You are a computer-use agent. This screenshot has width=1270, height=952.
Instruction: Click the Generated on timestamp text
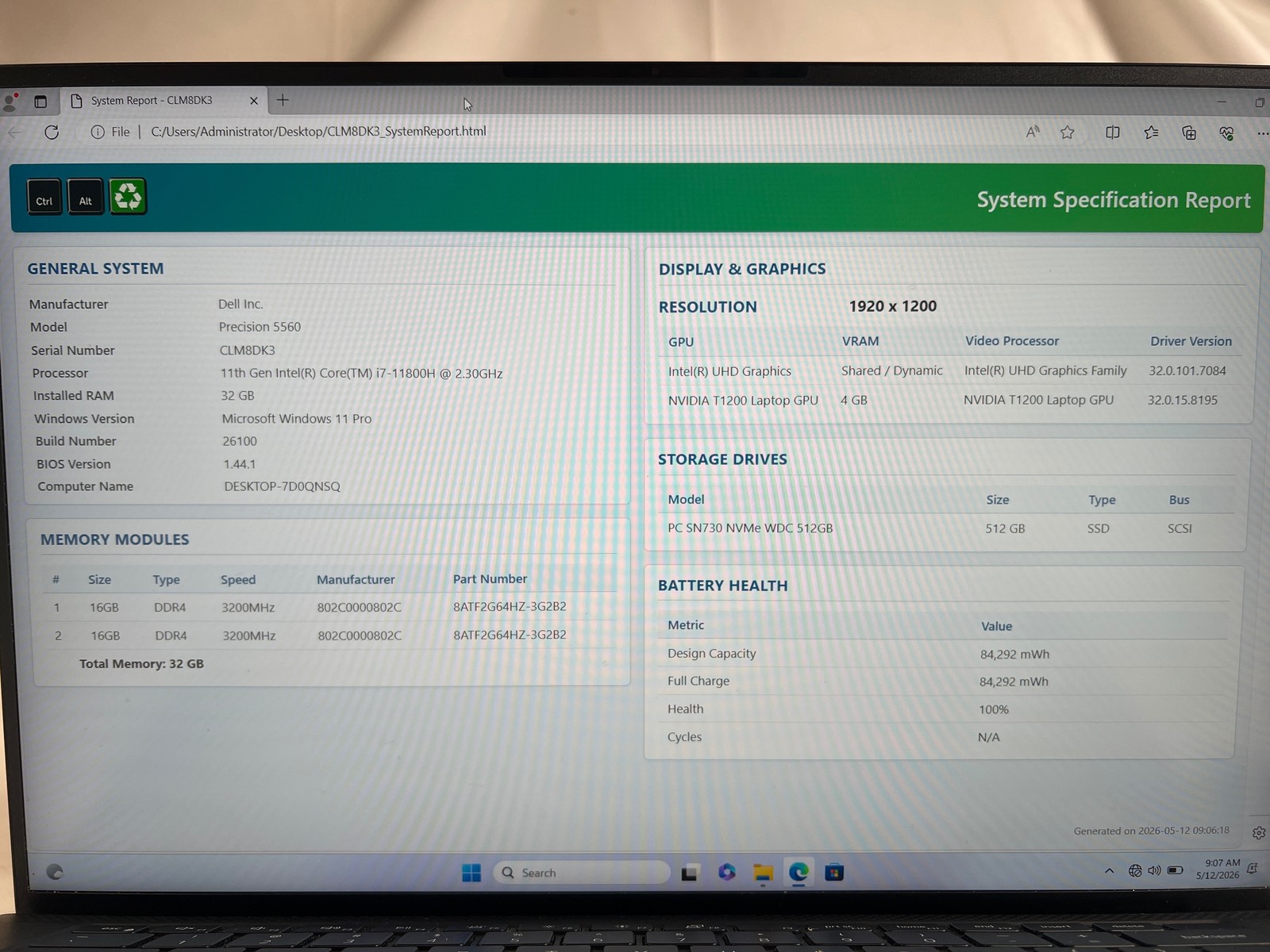[1151, 831]
